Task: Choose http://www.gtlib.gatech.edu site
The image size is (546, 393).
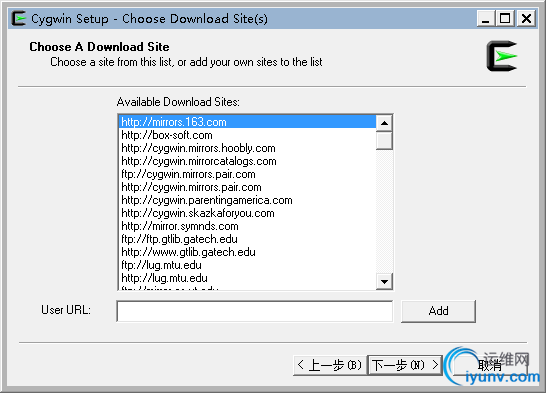Action: click(x=247, y=252)
